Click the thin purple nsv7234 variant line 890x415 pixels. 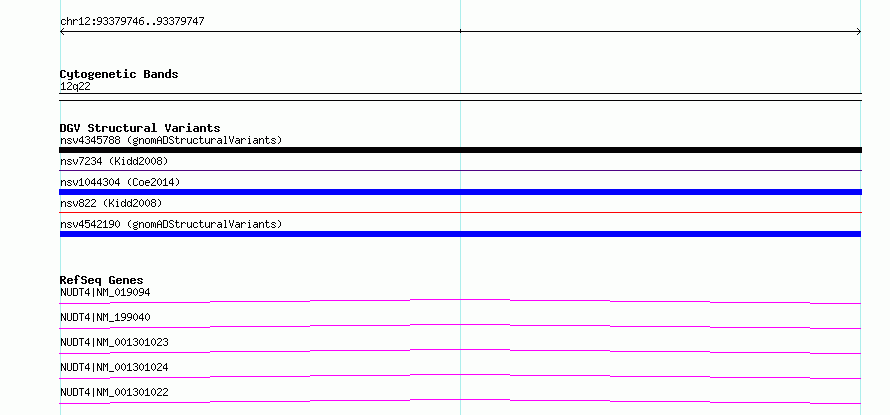pos(460,170)
